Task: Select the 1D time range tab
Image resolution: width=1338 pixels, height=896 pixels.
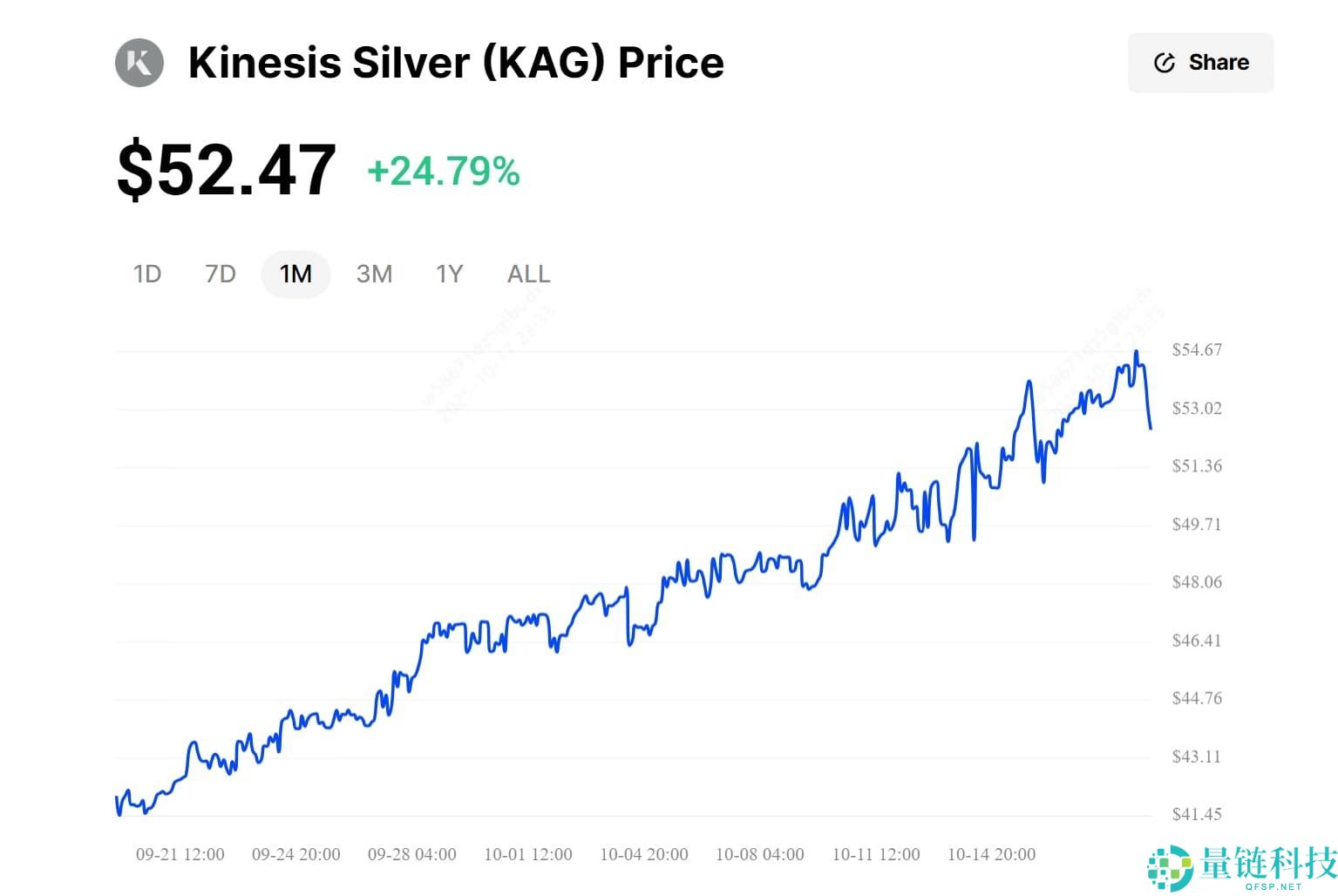Action: (147, 275)
